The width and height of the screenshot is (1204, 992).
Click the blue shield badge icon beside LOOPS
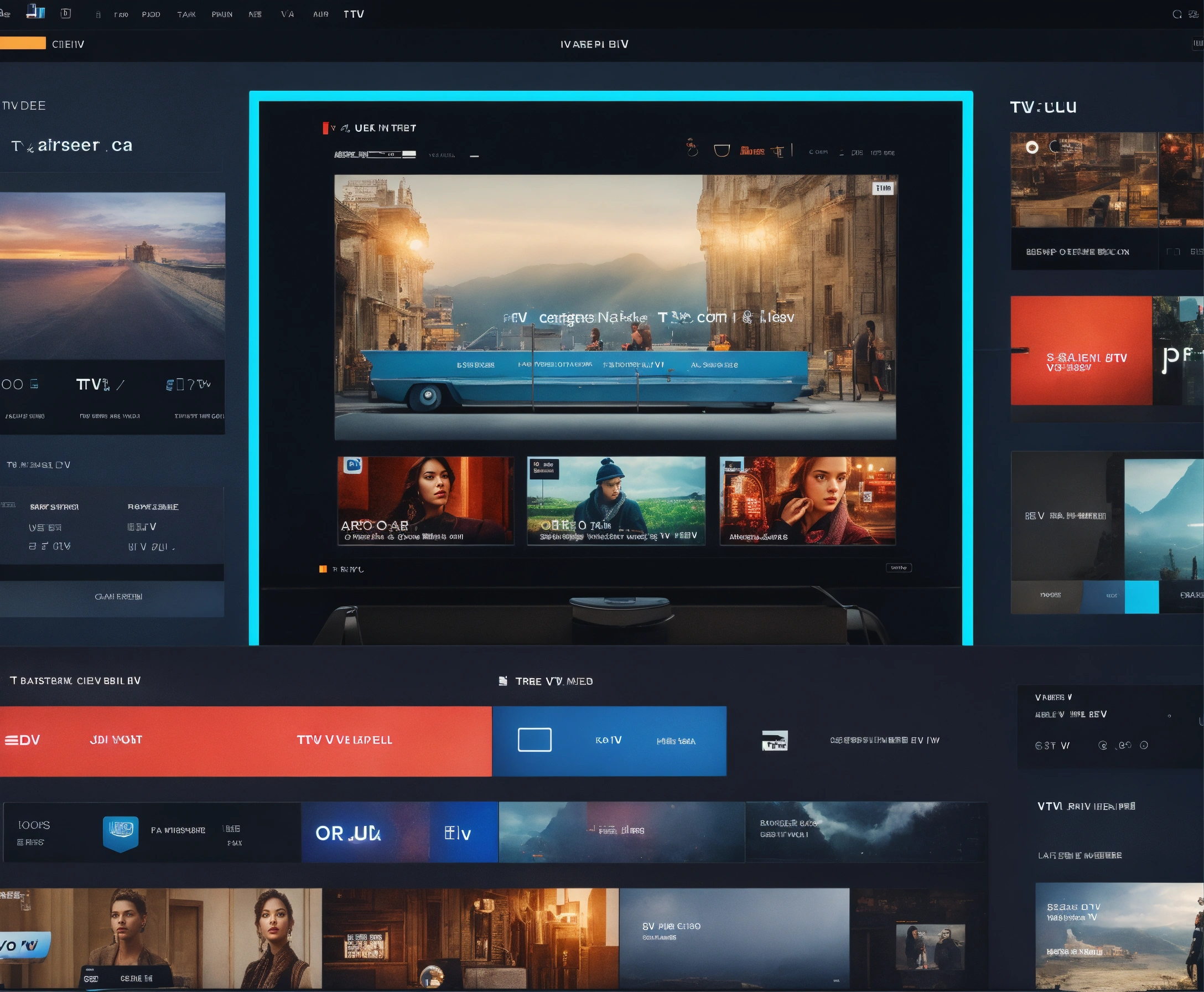pyautogui.click(x=121, y=833)
